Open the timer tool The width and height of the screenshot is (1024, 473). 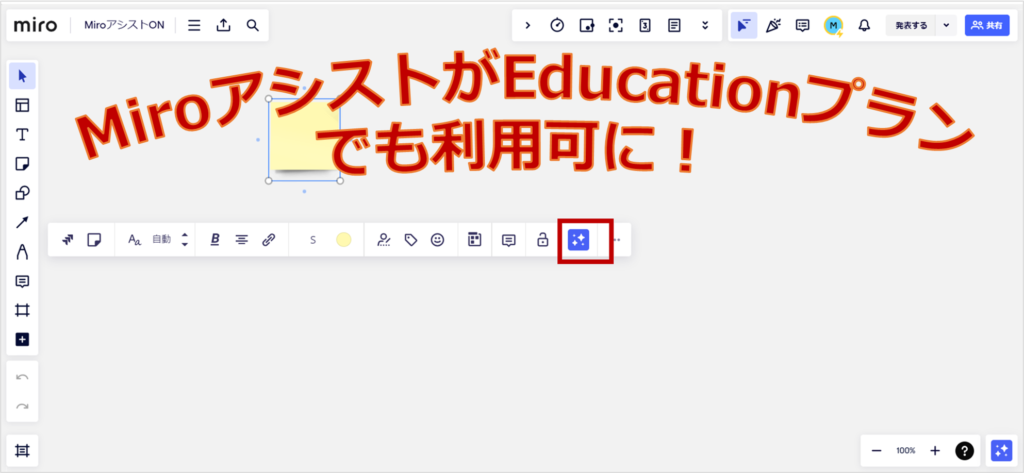click(557, 25)
